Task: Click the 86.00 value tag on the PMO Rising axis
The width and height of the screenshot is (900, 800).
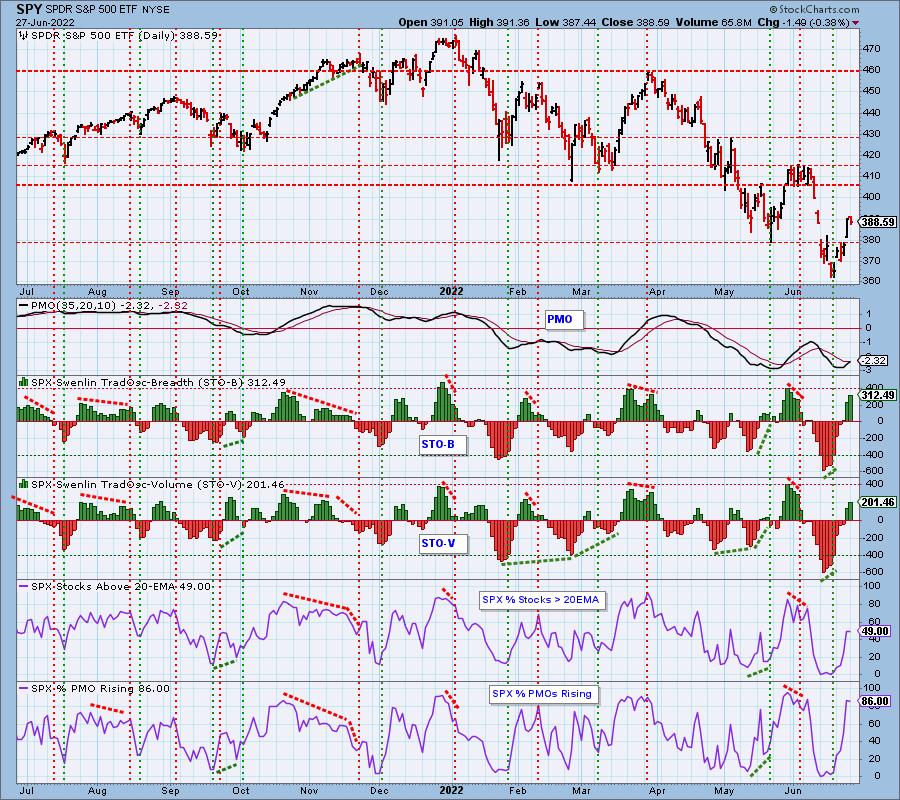Action: tap(875, 701)
